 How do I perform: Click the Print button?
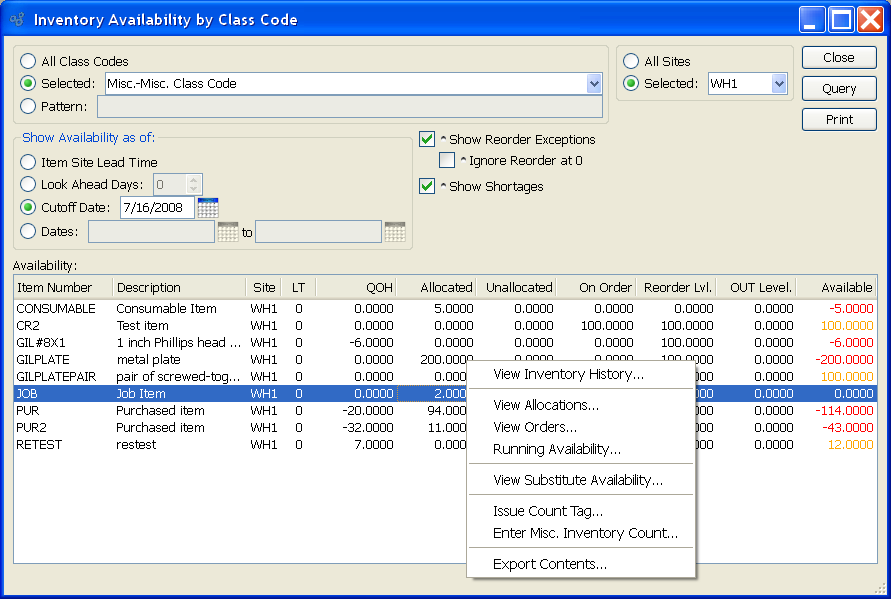pos(839,119)
